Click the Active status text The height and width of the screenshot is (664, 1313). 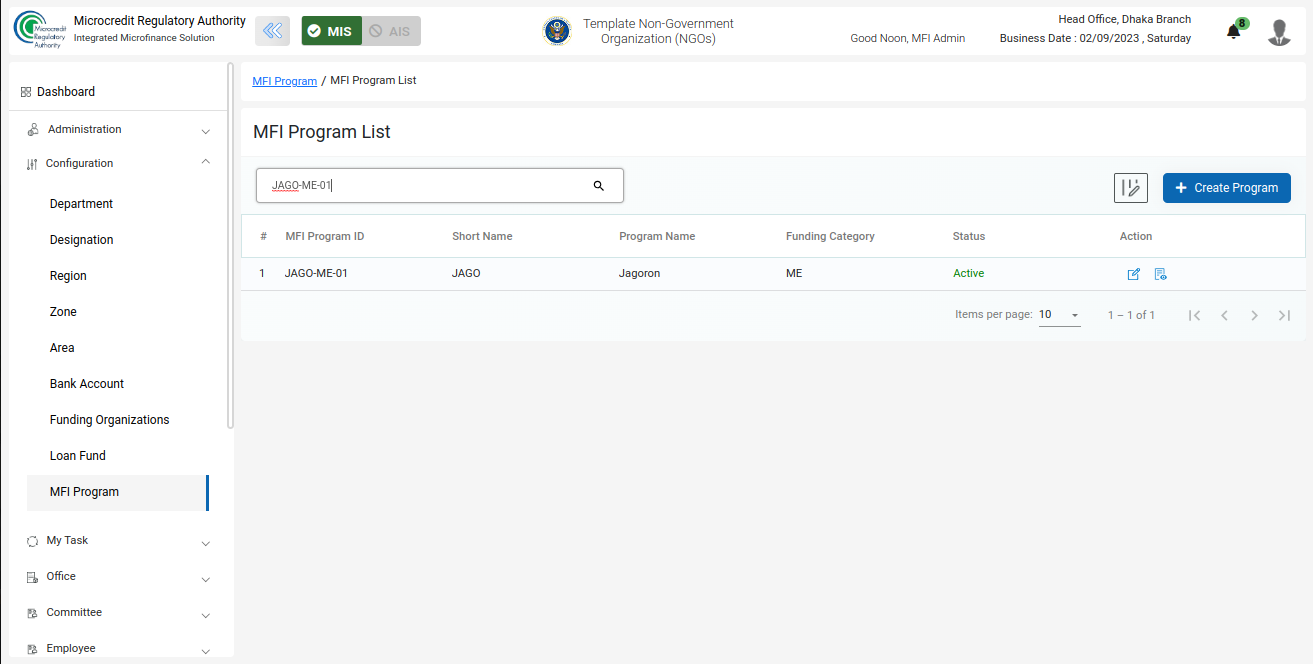click(x=968, y=274)
